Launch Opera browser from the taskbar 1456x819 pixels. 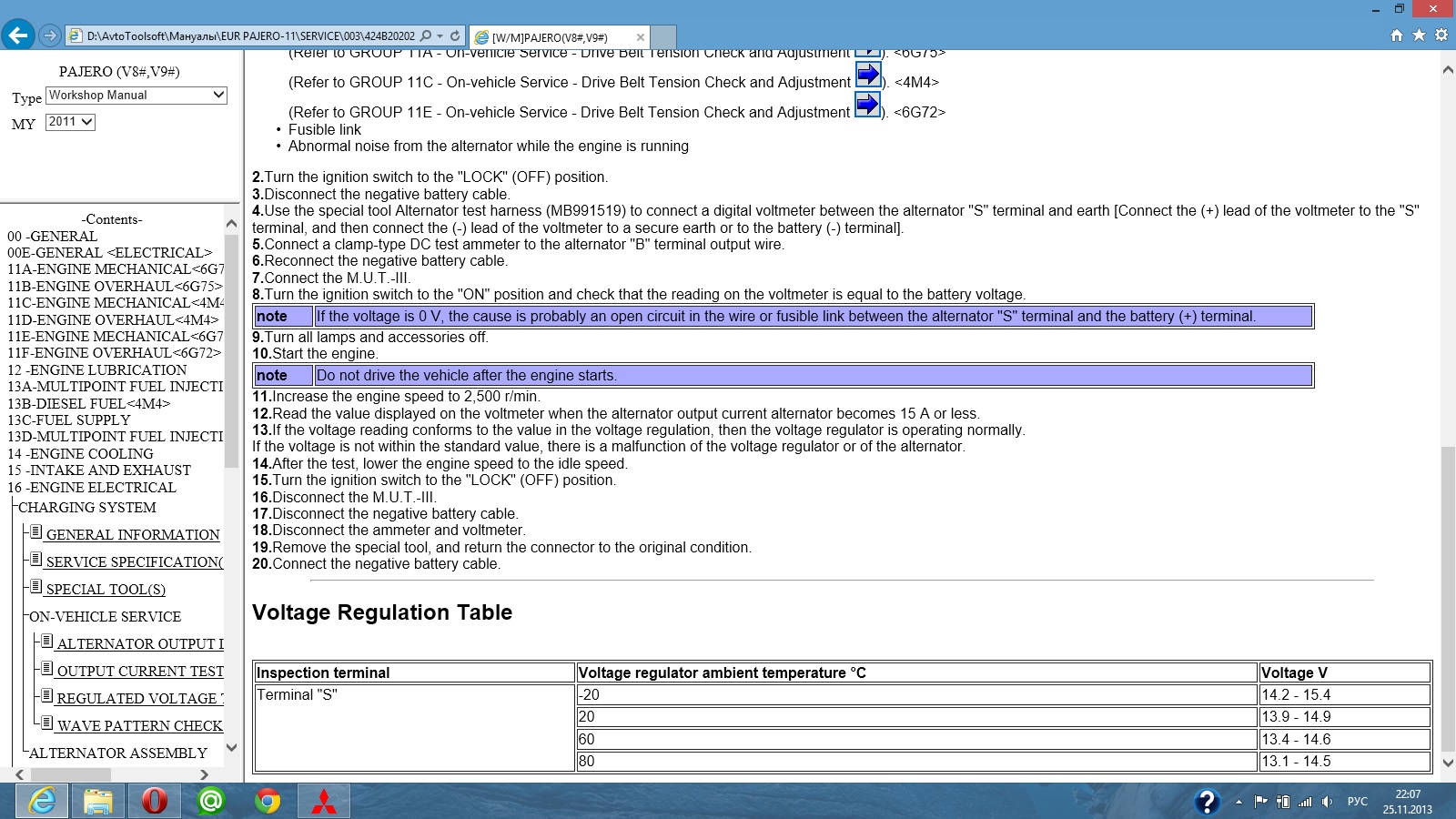(x=155, y=801)
